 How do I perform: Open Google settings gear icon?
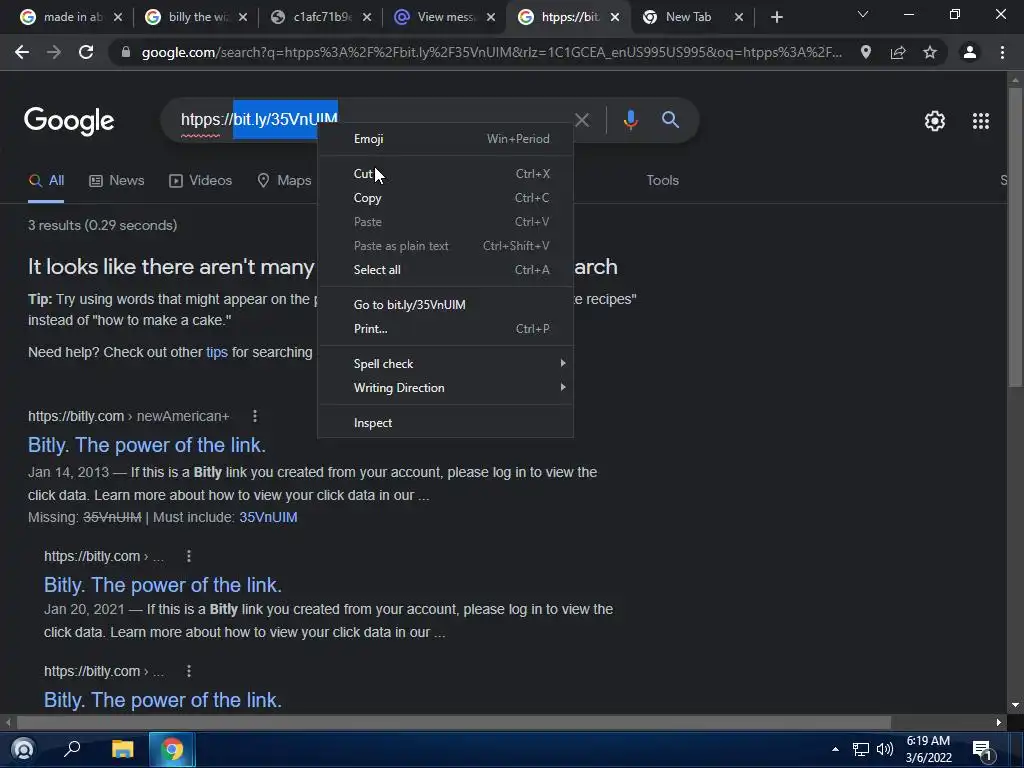pos(935,121)
